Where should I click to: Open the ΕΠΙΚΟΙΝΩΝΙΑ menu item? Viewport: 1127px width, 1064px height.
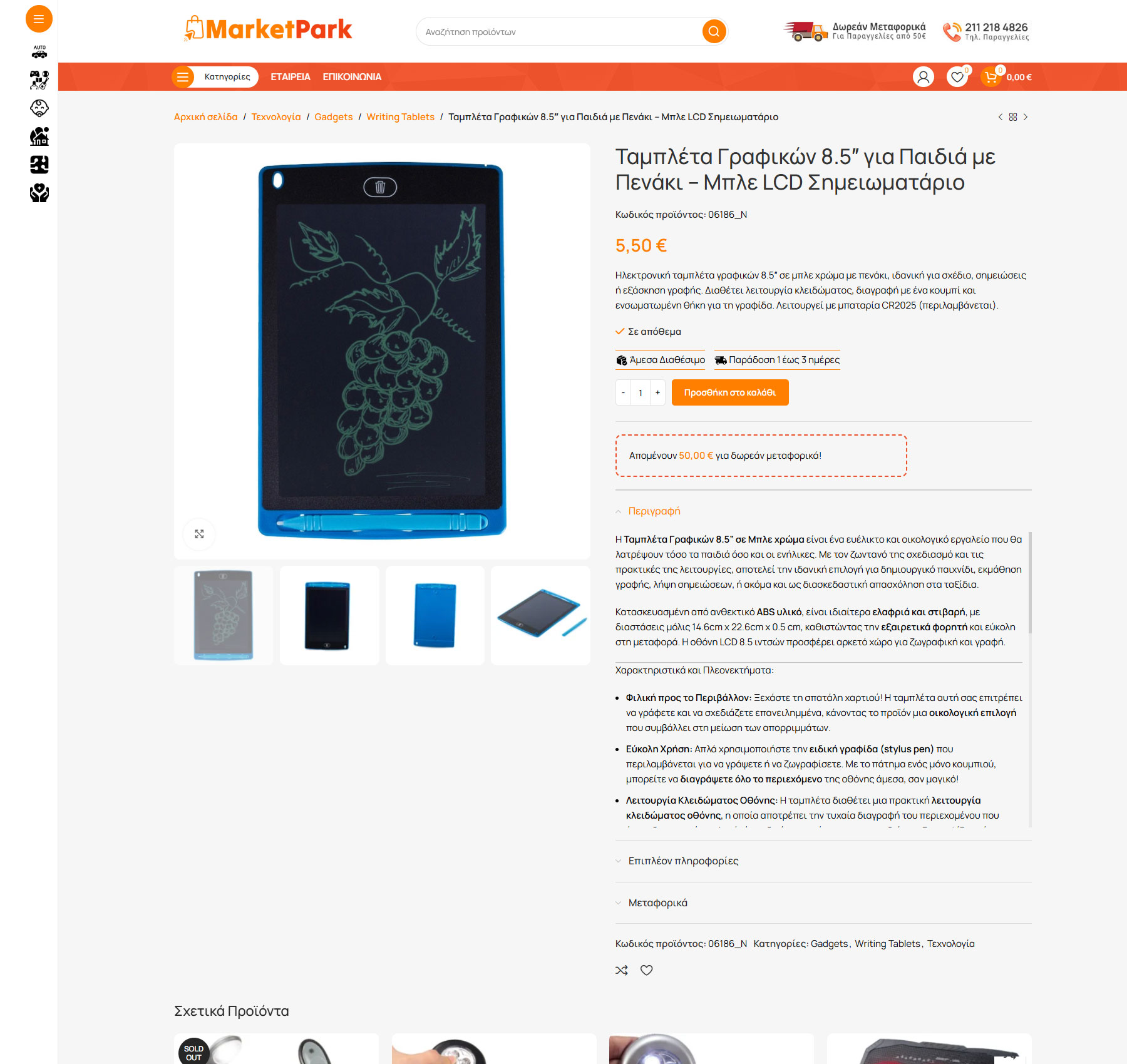coord(352,77)
